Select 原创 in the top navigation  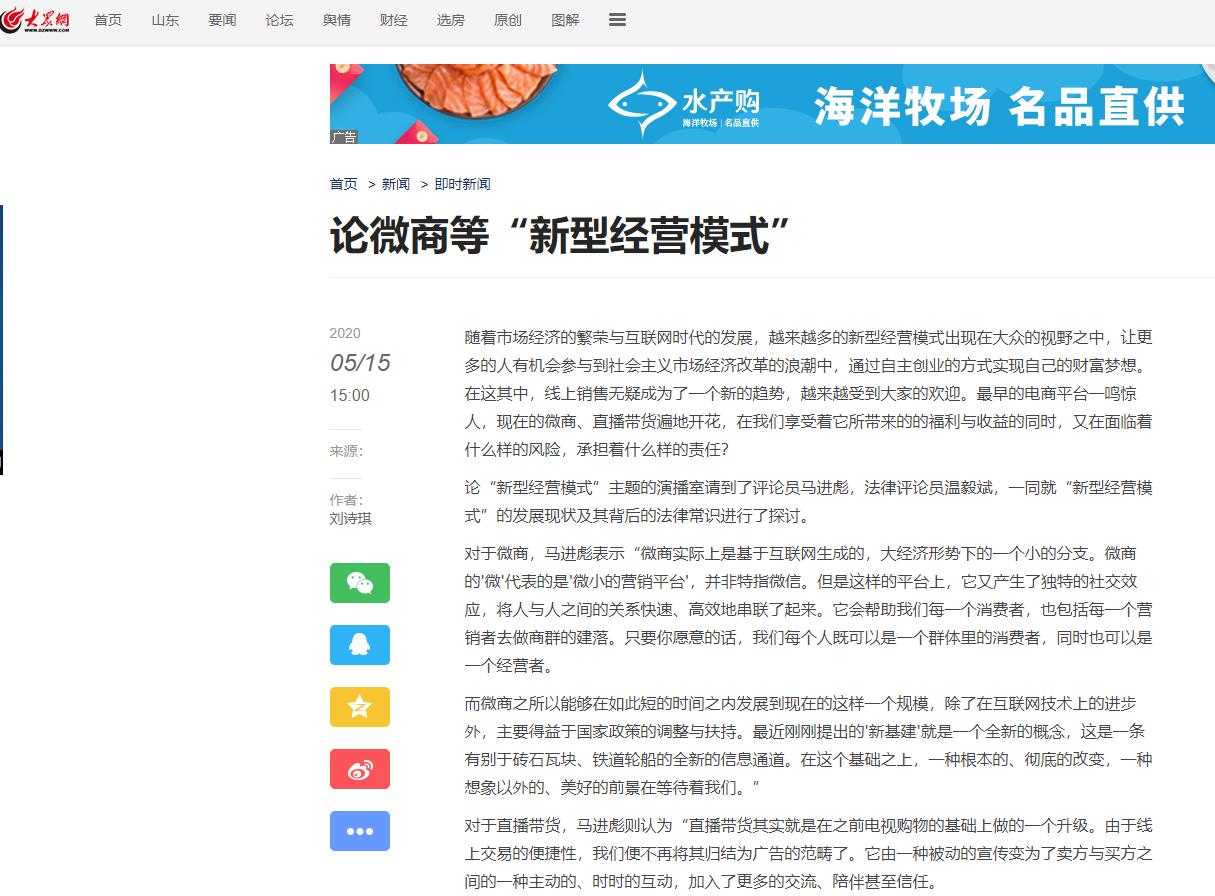pyautogui.click(x=508, y=20)
